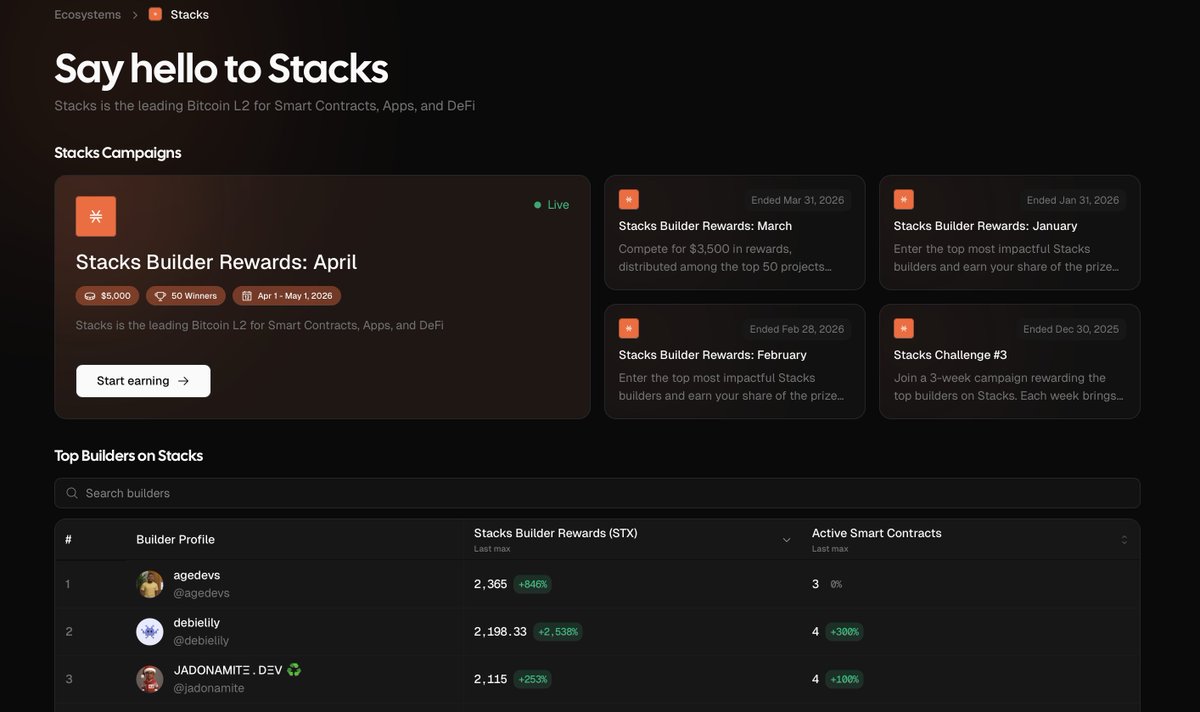Open agedevs builder name
This screenshot has width=1200, height=712.
[197, 576]
